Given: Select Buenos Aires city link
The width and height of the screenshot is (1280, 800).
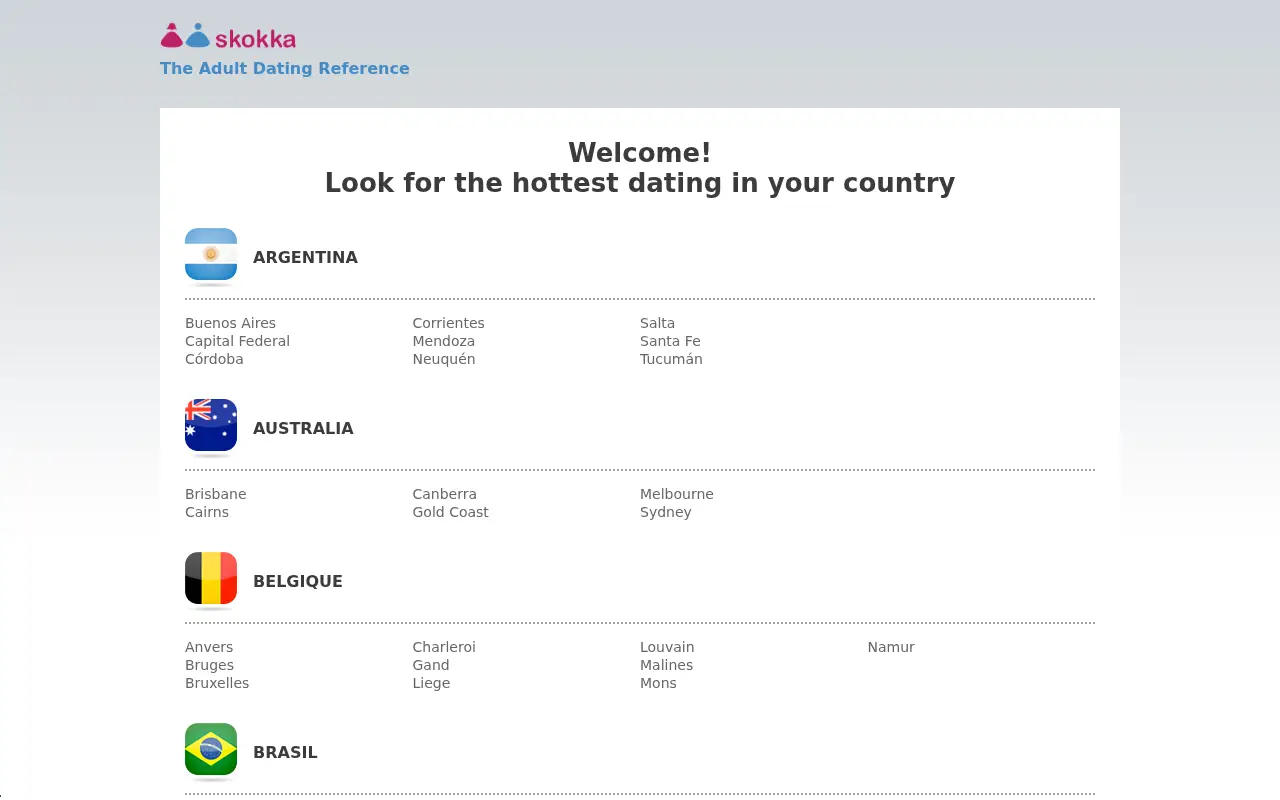Looking at the screenshot, I should [230, 323].
